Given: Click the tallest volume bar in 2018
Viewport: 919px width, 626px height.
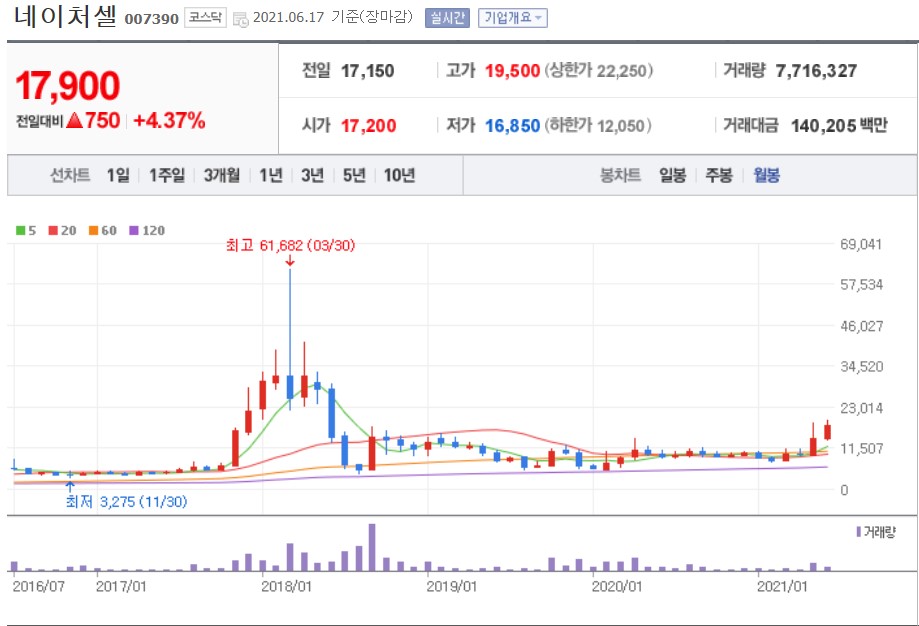Looking at the screenshot, I should 372,547.
